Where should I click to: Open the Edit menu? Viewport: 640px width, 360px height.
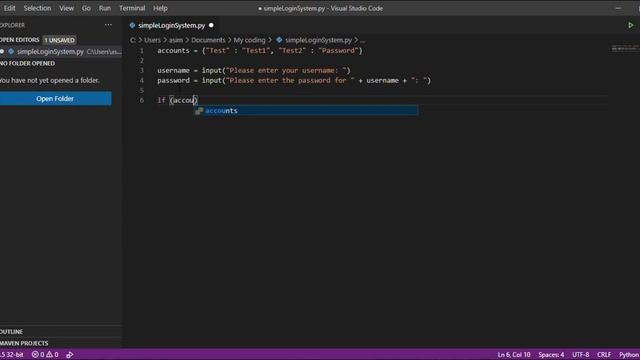9,8
